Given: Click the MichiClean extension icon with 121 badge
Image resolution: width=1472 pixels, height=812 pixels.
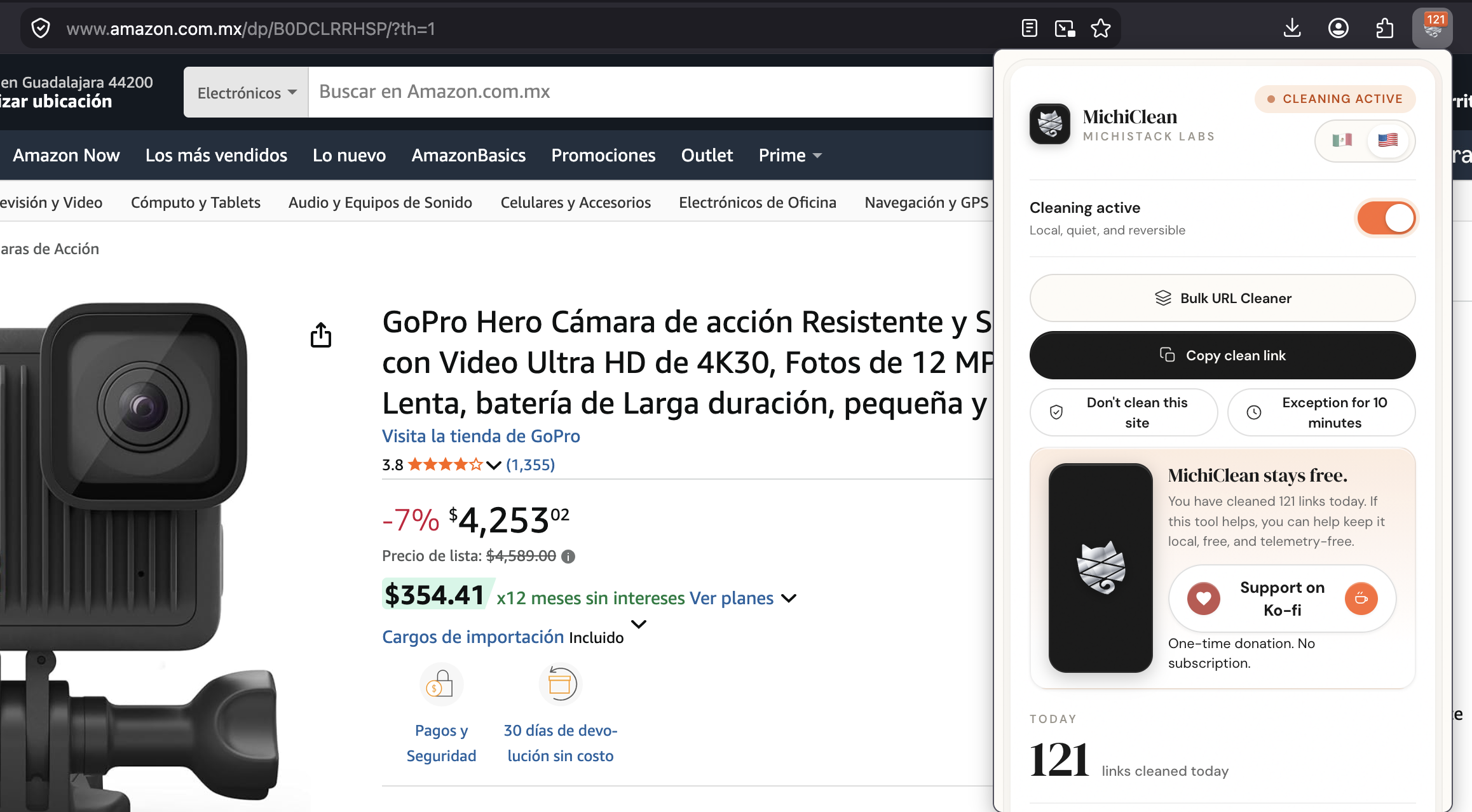Looking at the screenshot, I should (1433, 28).
